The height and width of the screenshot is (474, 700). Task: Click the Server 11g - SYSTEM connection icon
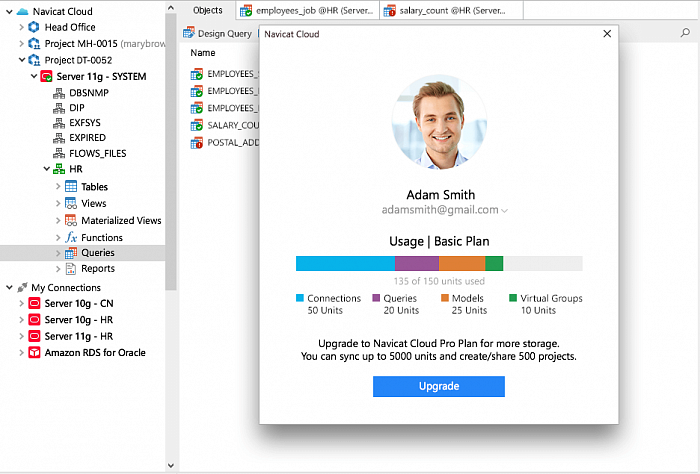pyautogui.click(x=46, y=76)
